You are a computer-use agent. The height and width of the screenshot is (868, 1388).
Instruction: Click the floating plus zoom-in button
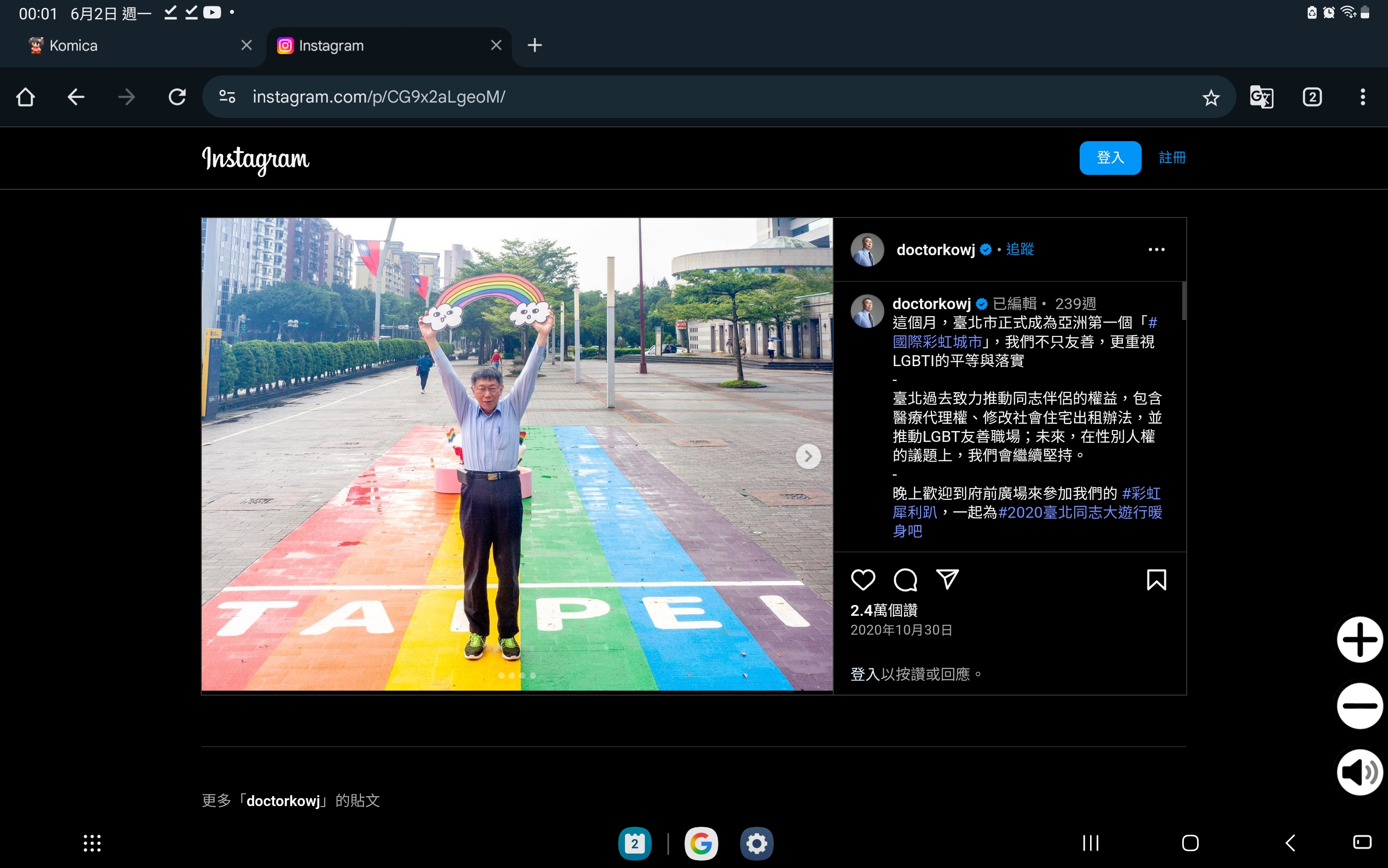click(1359, 640)
